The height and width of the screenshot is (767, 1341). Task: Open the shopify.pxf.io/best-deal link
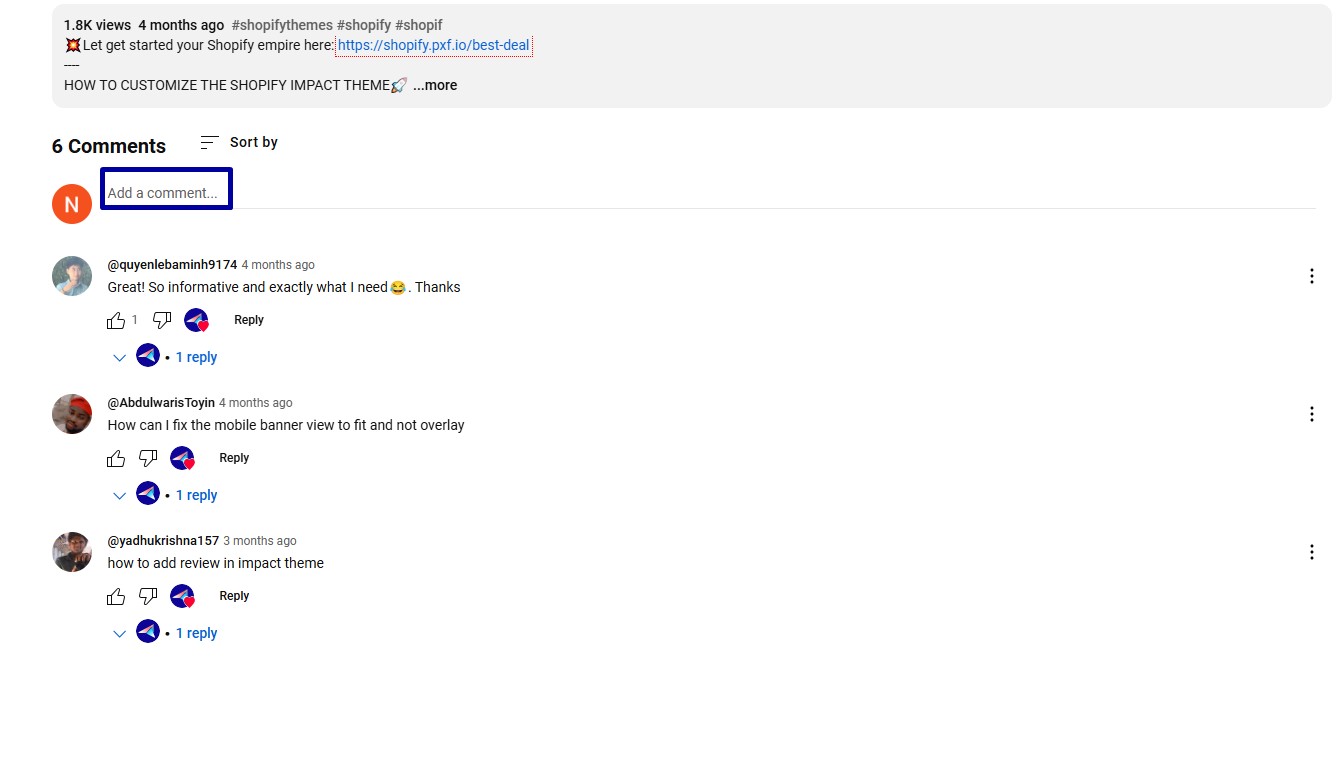tap(433, 45)
